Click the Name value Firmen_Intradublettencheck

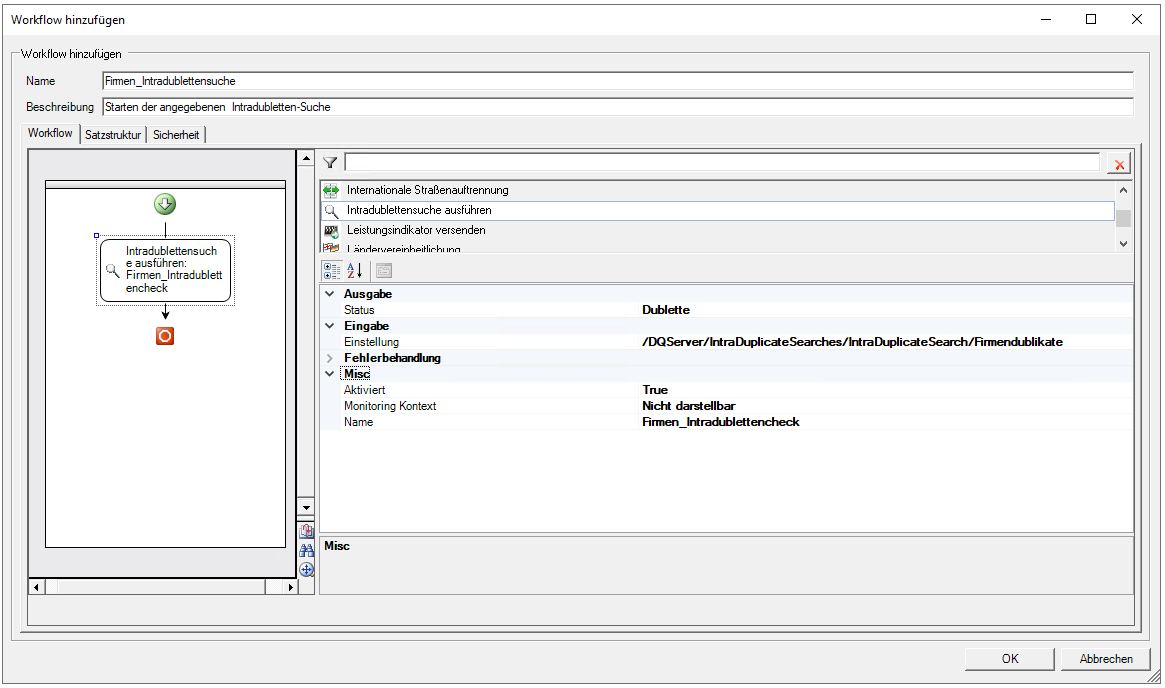coord(721,422)
